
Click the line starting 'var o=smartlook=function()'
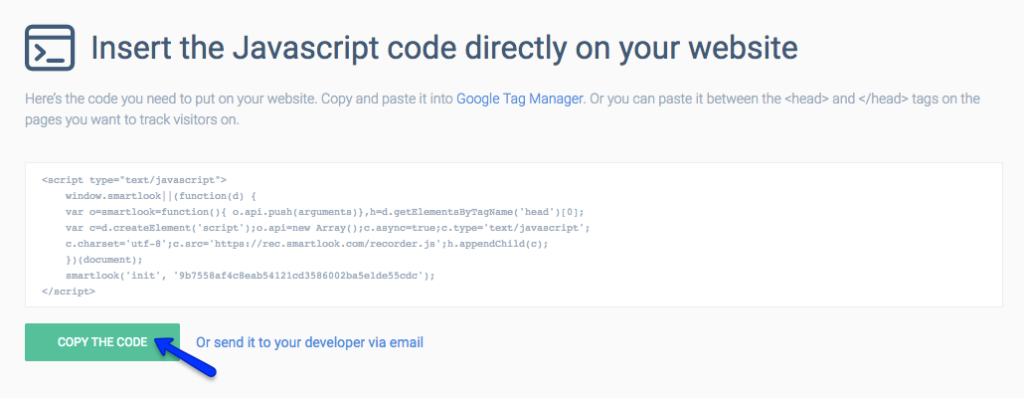325,212
